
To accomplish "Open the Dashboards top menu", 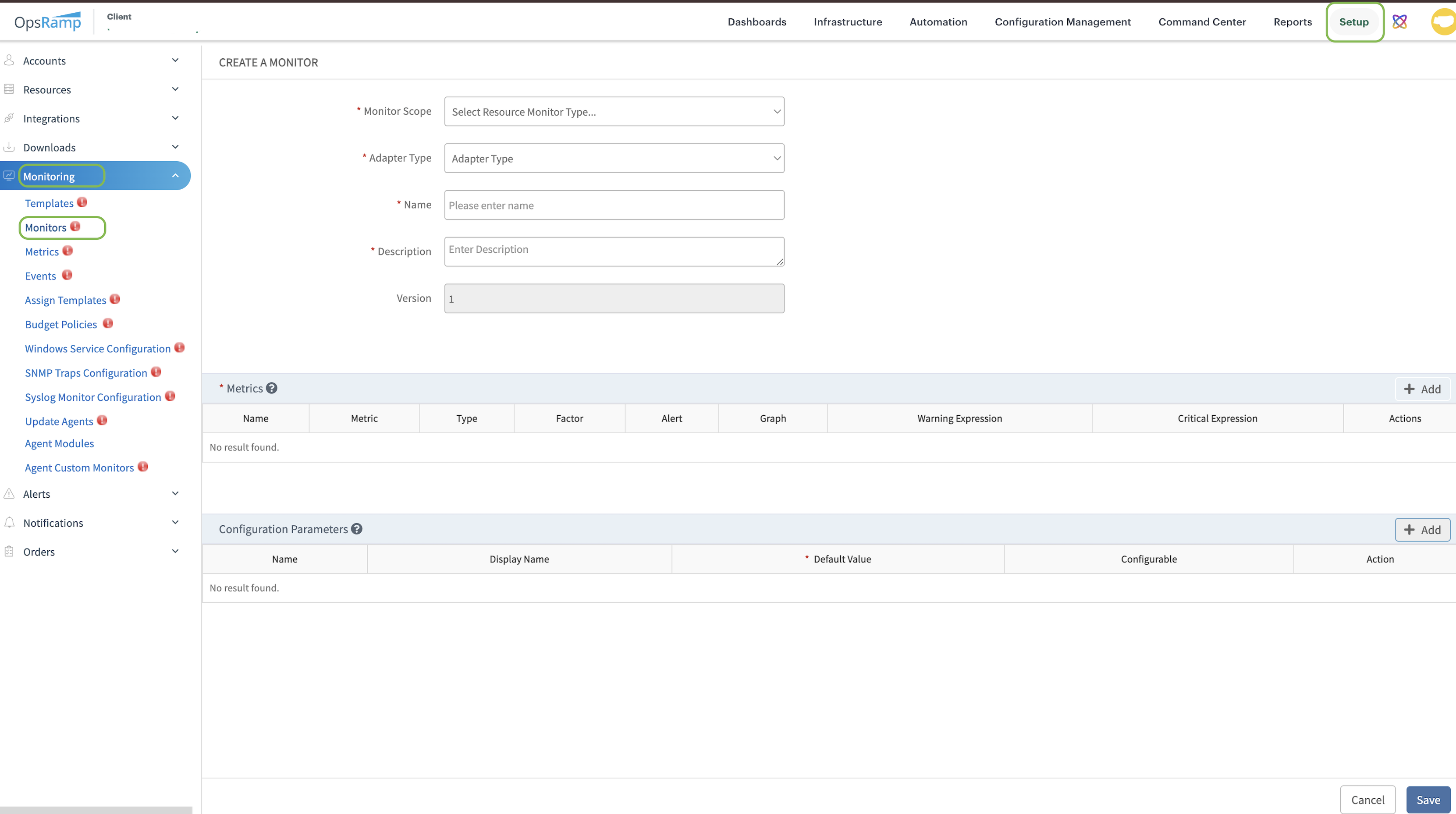I will [757, 21].
